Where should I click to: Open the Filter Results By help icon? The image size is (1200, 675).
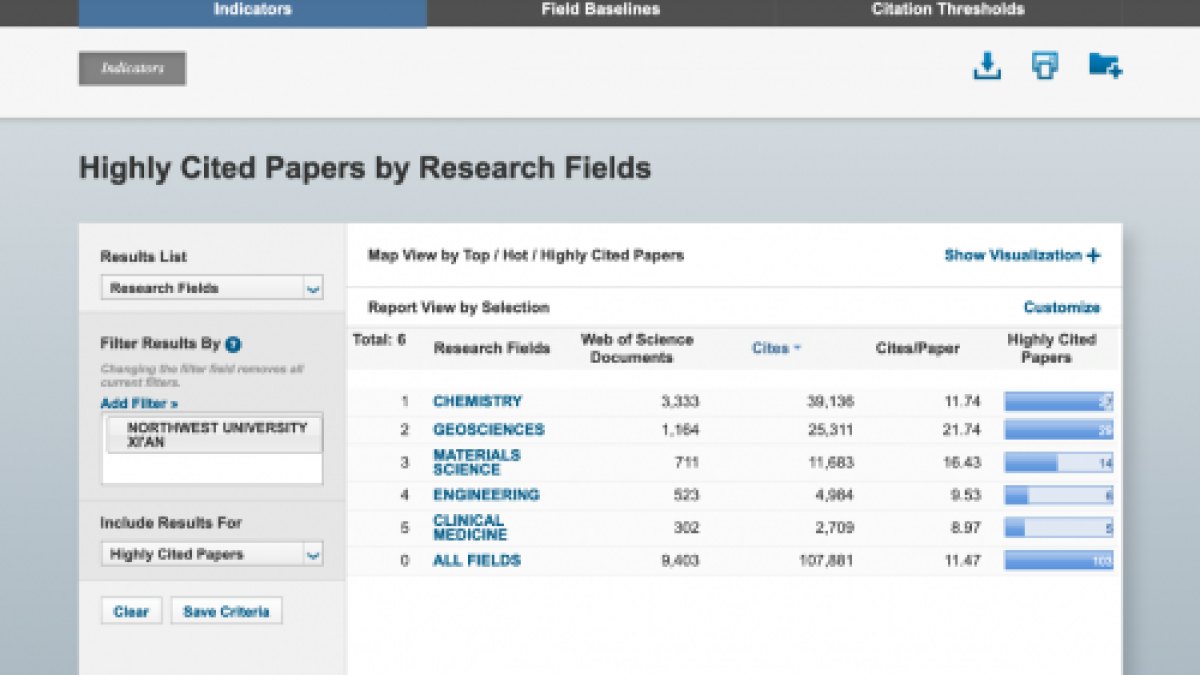233,344
